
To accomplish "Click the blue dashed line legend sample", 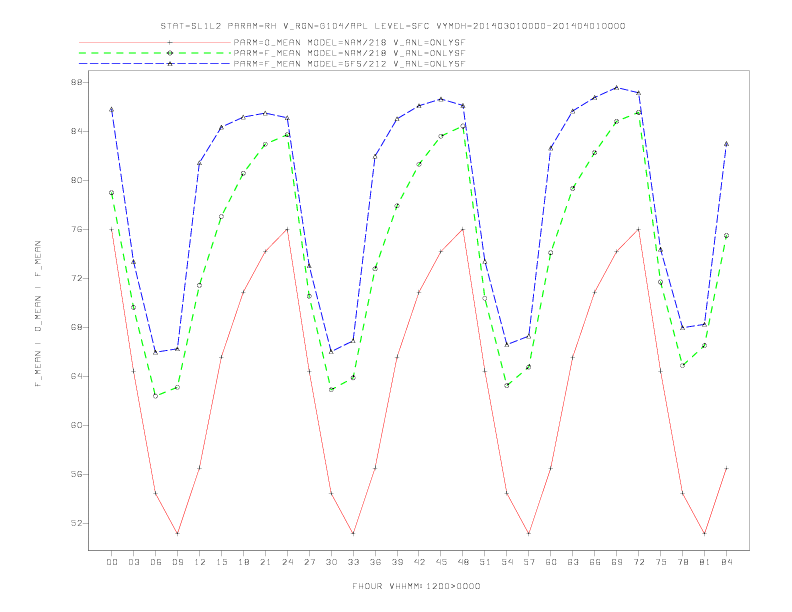I will 155,64.
